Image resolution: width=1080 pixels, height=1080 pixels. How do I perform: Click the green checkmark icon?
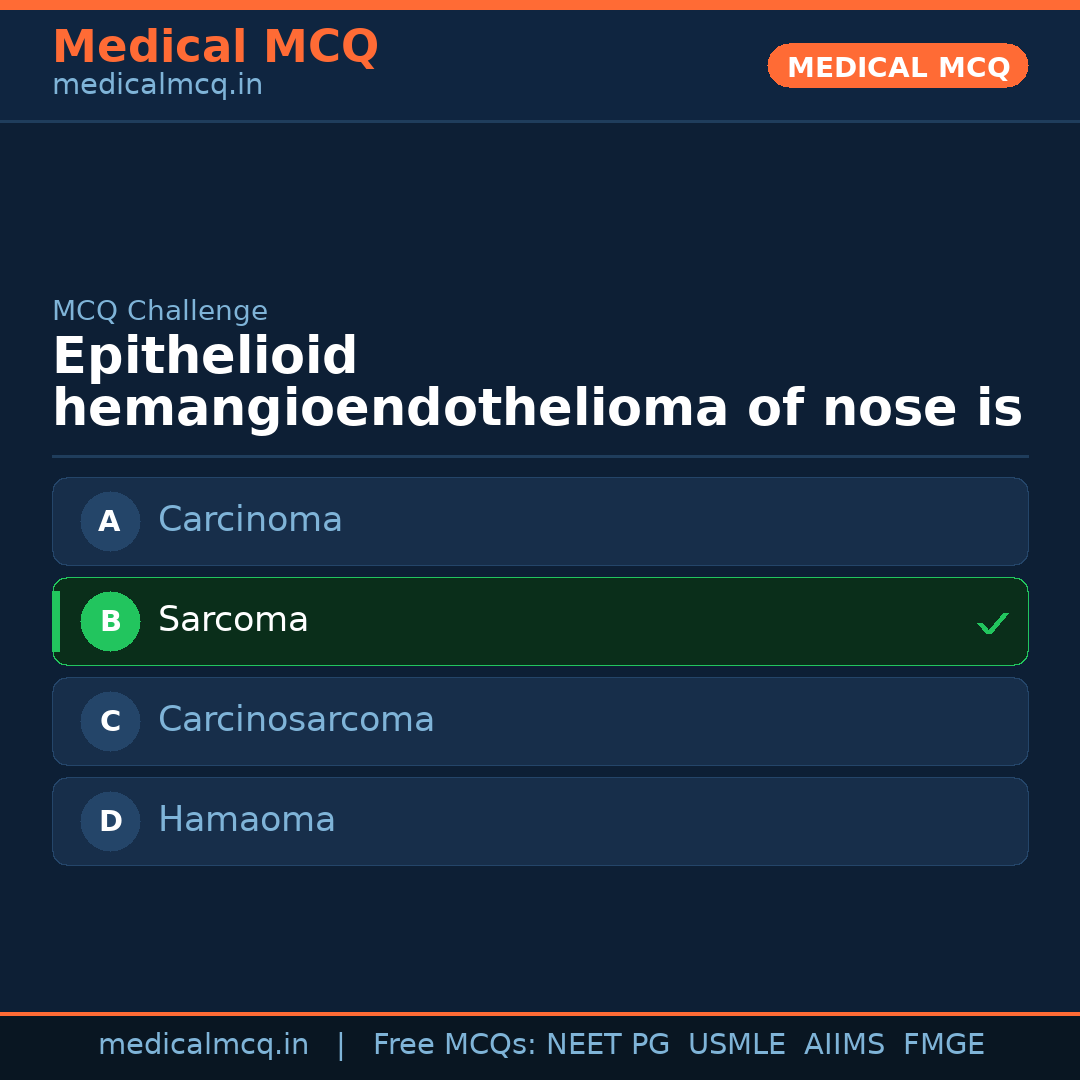[992, 624]
